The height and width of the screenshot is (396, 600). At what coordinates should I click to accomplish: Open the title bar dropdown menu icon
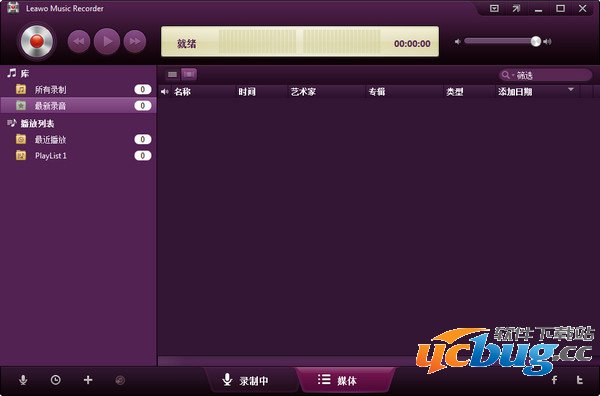(x=494, y=8)
